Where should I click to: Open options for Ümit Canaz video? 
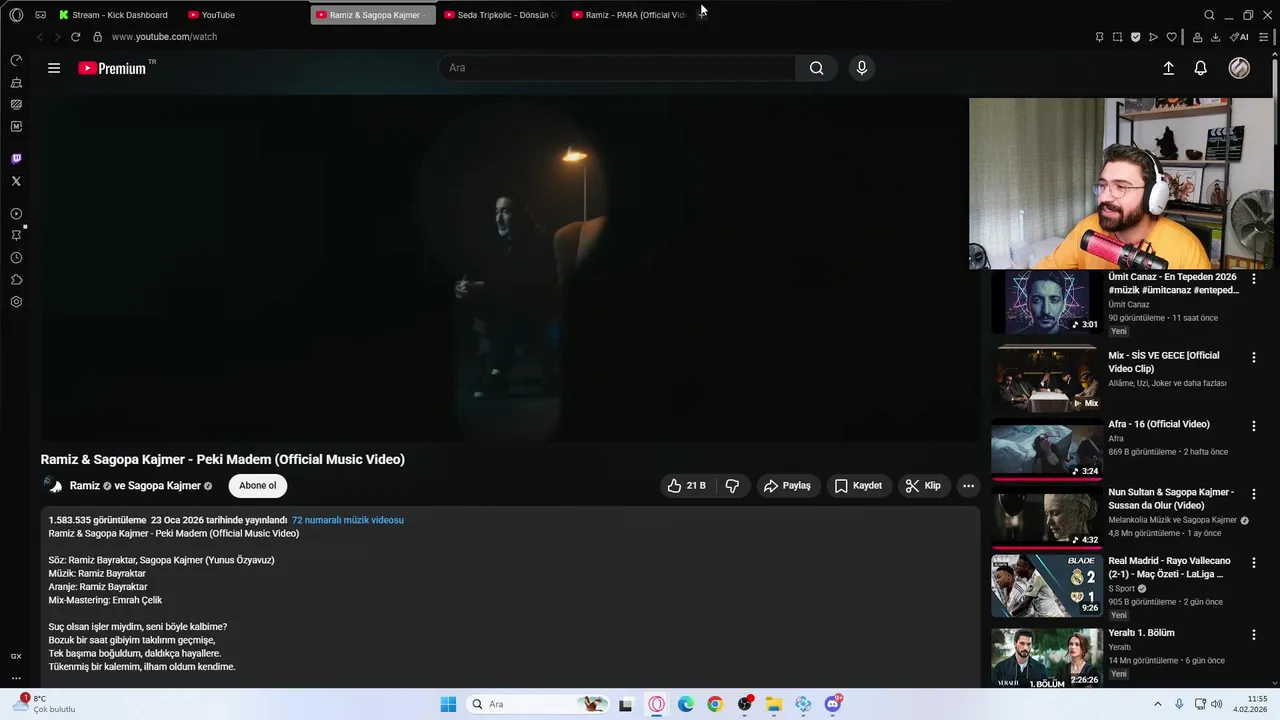coord(1253,280)
